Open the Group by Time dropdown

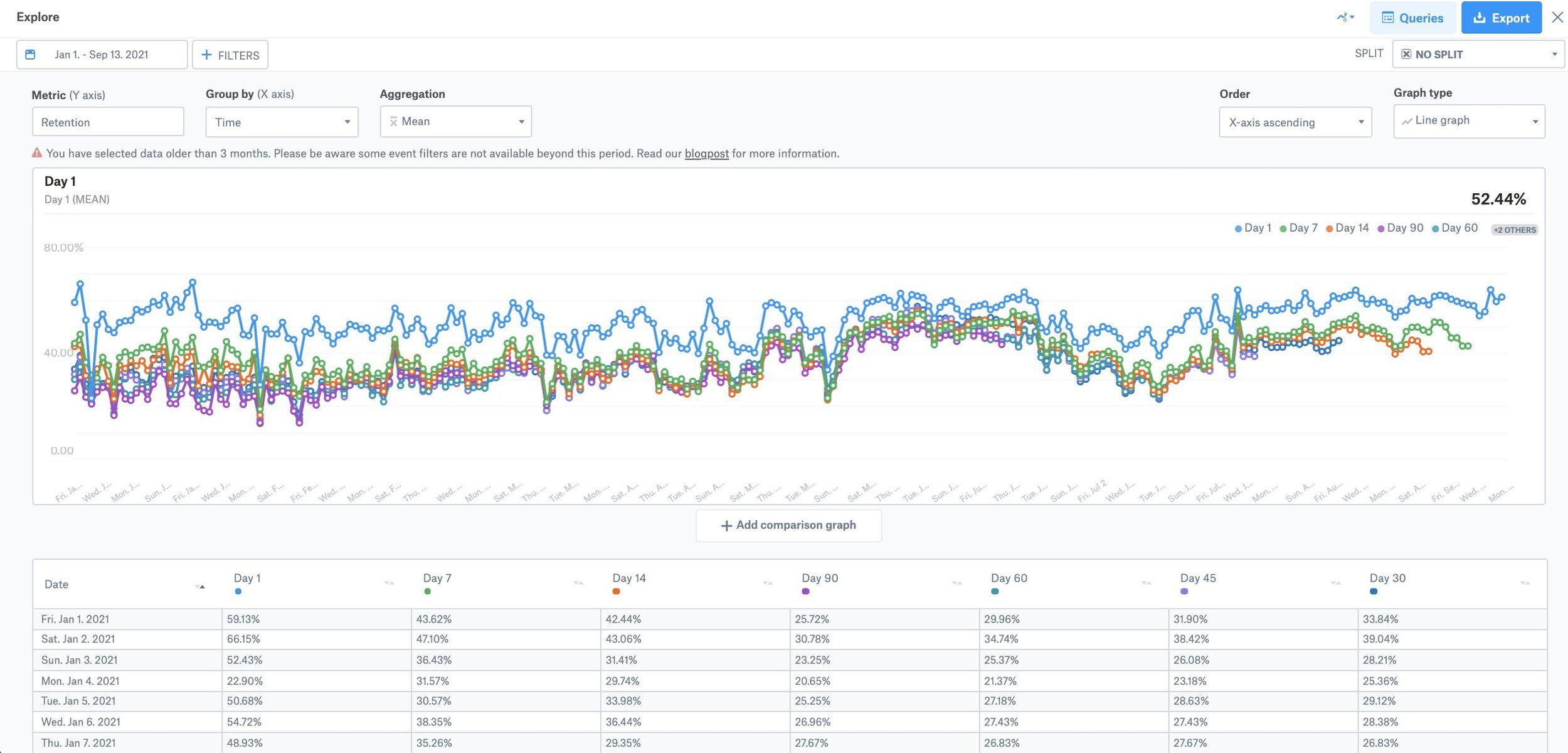(x=282, y=122)
